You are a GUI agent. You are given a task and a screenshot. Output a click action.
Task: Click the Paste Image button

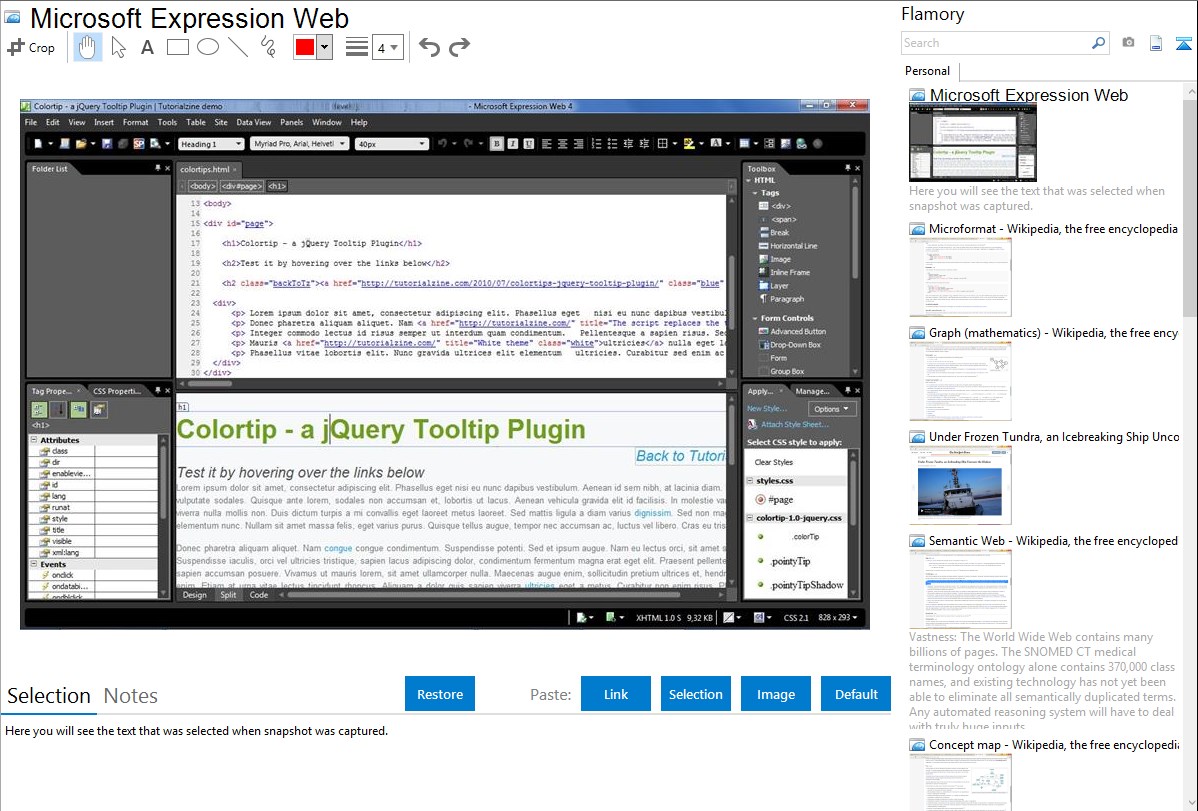pyautogui.click(x=775, y=694)
